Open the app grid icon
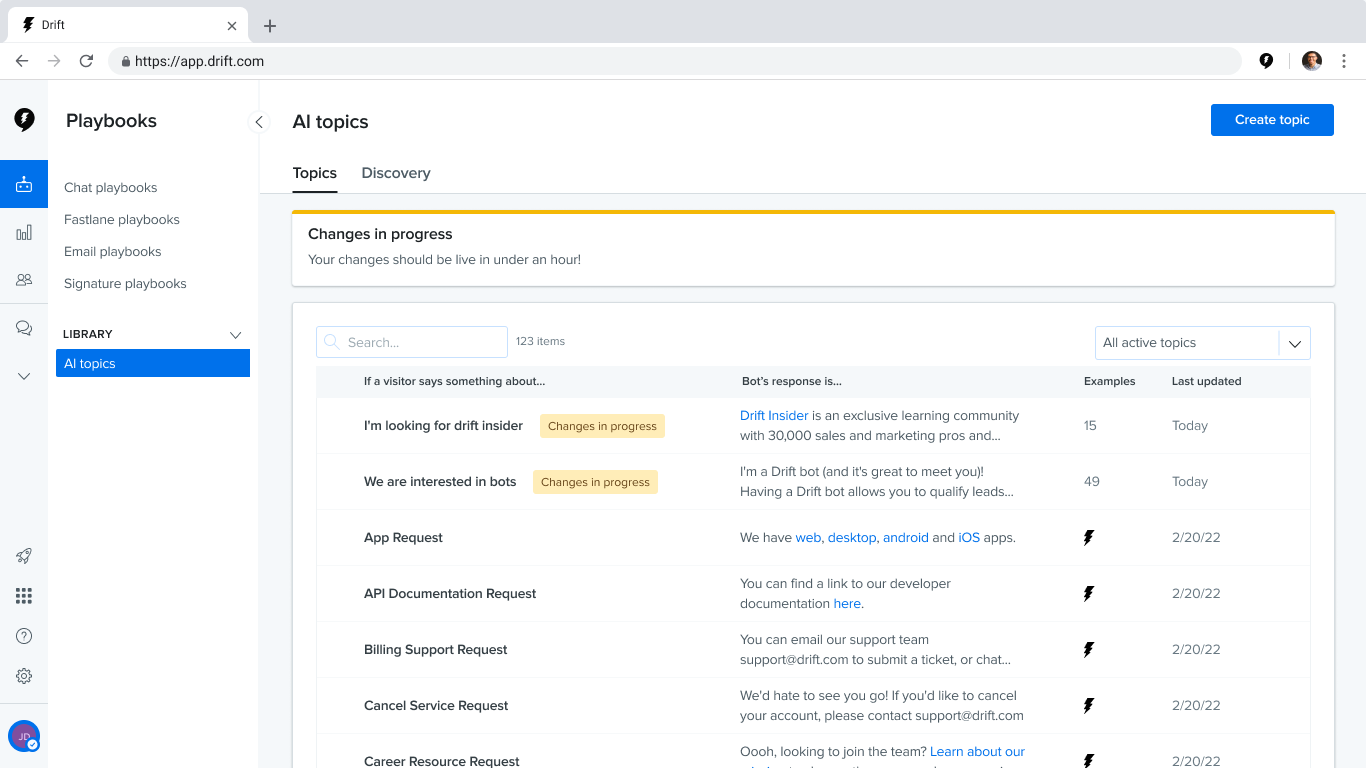The image size is (1366, 768). 24,596
